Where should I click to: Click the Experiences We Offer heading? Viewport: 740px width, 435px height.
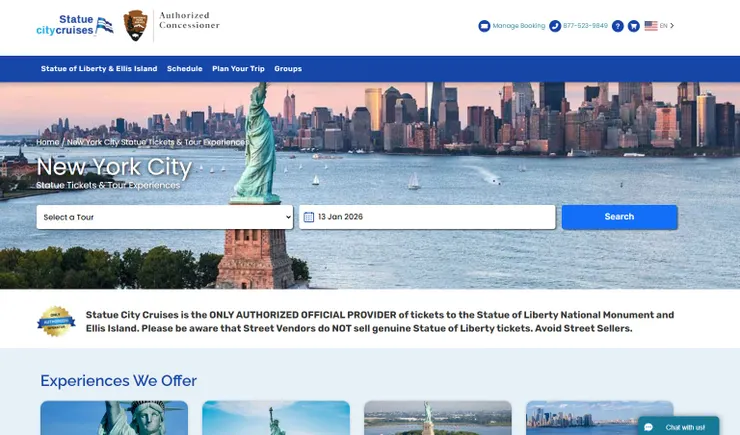(118, 380)
